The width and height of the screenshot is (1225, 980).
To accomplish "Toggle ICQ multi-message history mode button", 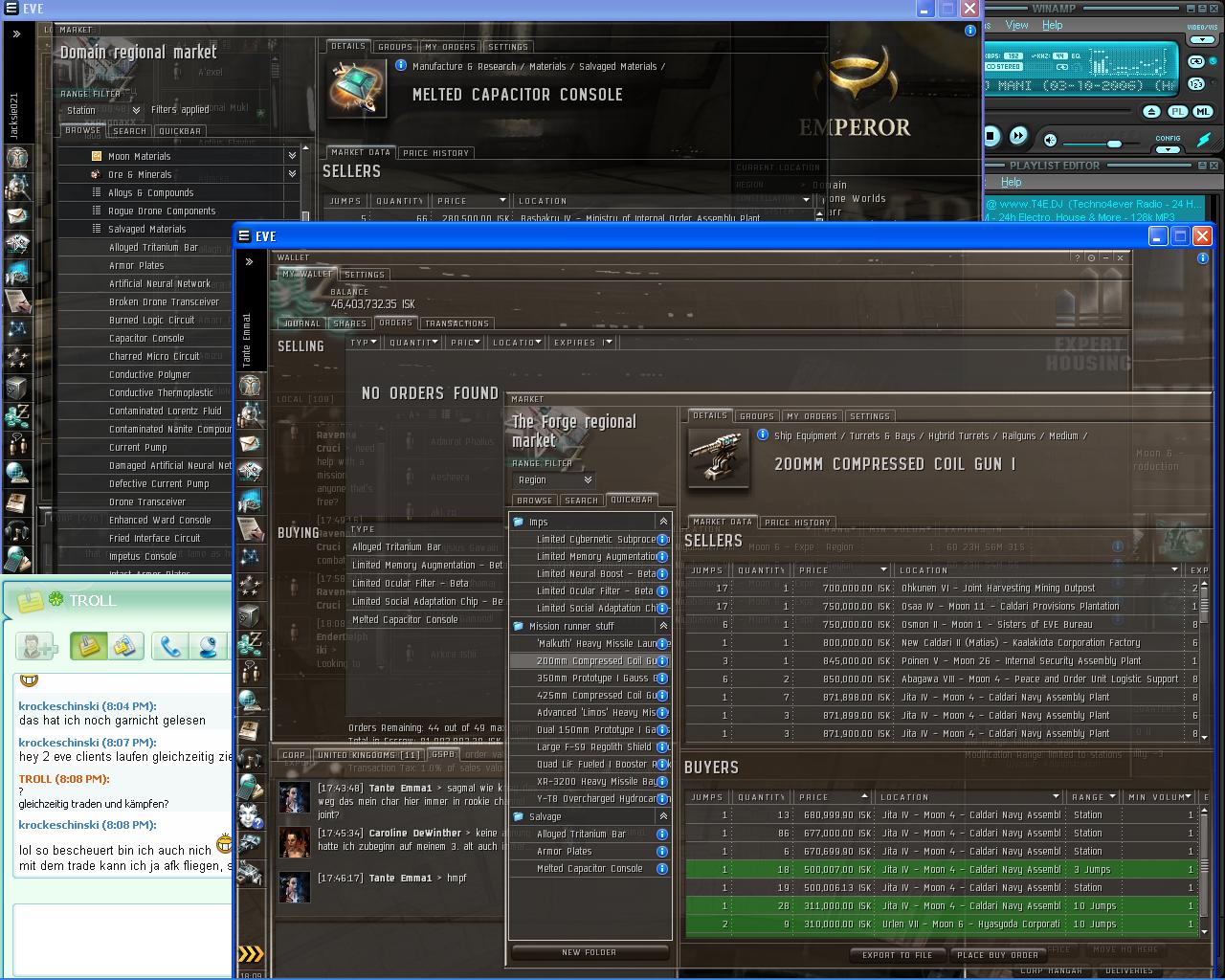I will pos(125,647).
